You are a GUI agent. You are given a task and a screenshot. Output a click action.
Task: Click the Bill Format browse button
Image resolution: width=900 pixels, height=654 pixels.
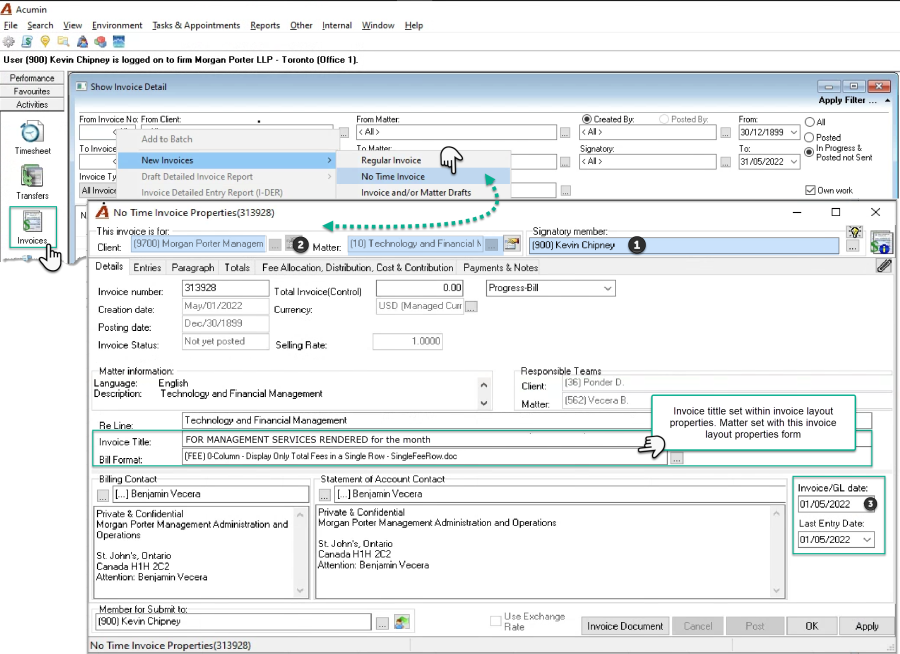(677, 458)
